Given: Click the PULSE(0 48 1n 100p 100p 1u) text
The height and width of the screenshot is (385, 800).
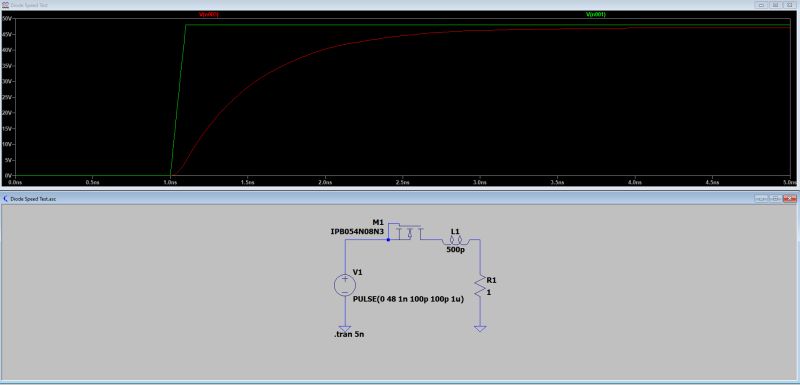Looking at the screenshot, I should tap(408, 299).
